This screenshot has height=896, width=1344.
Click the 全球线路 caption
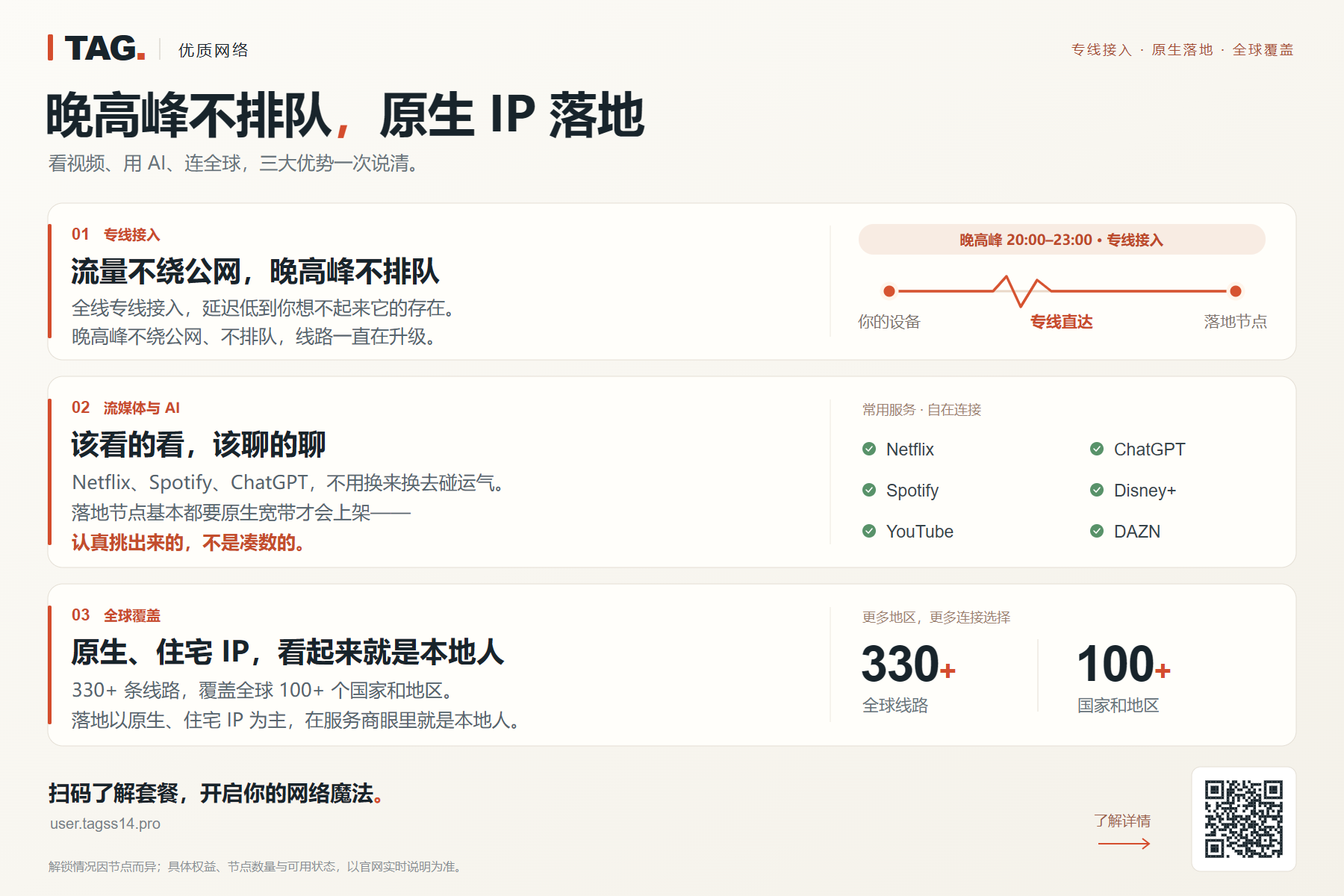(895, 706)
